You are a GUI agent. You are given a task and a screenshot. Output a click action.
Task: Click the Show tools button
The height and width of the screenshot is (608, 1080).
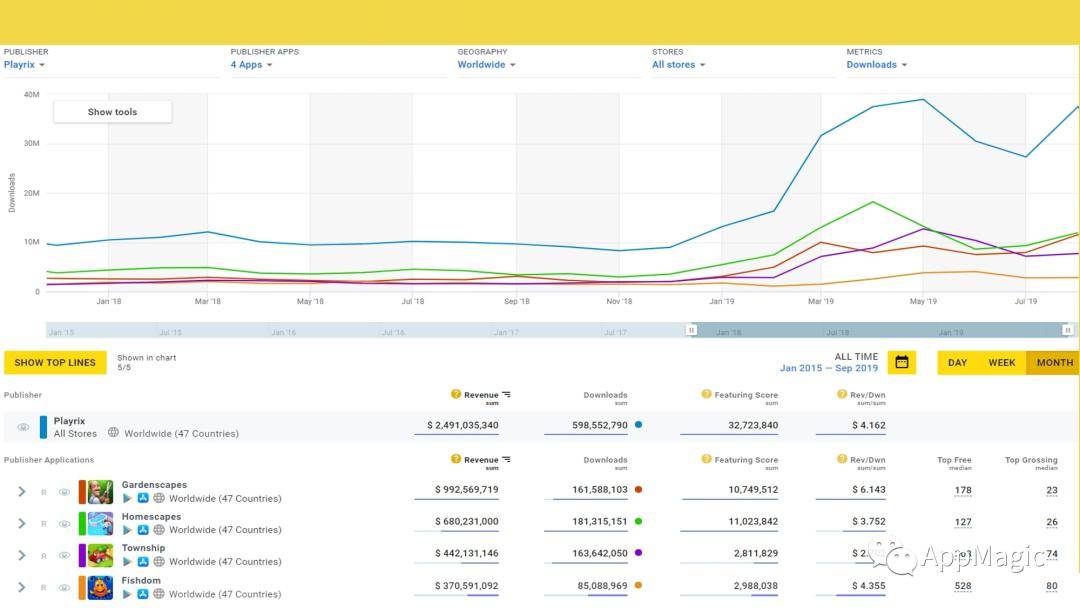[x=112, y=112]
